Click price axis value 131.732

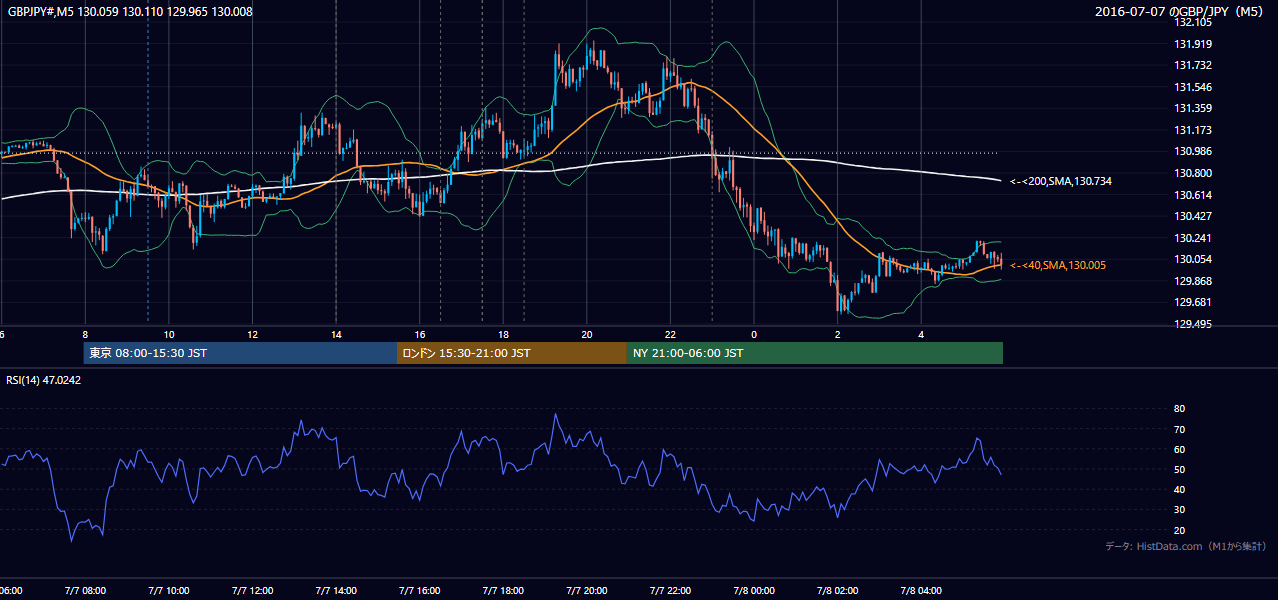coord(1194,65)
